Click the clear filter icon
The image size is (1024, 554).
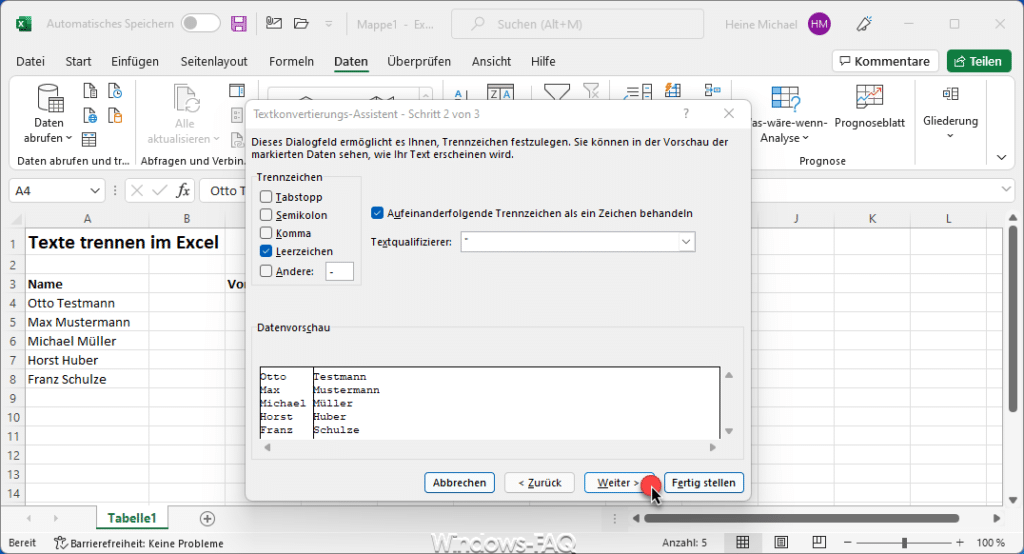[x=592, y=91]
